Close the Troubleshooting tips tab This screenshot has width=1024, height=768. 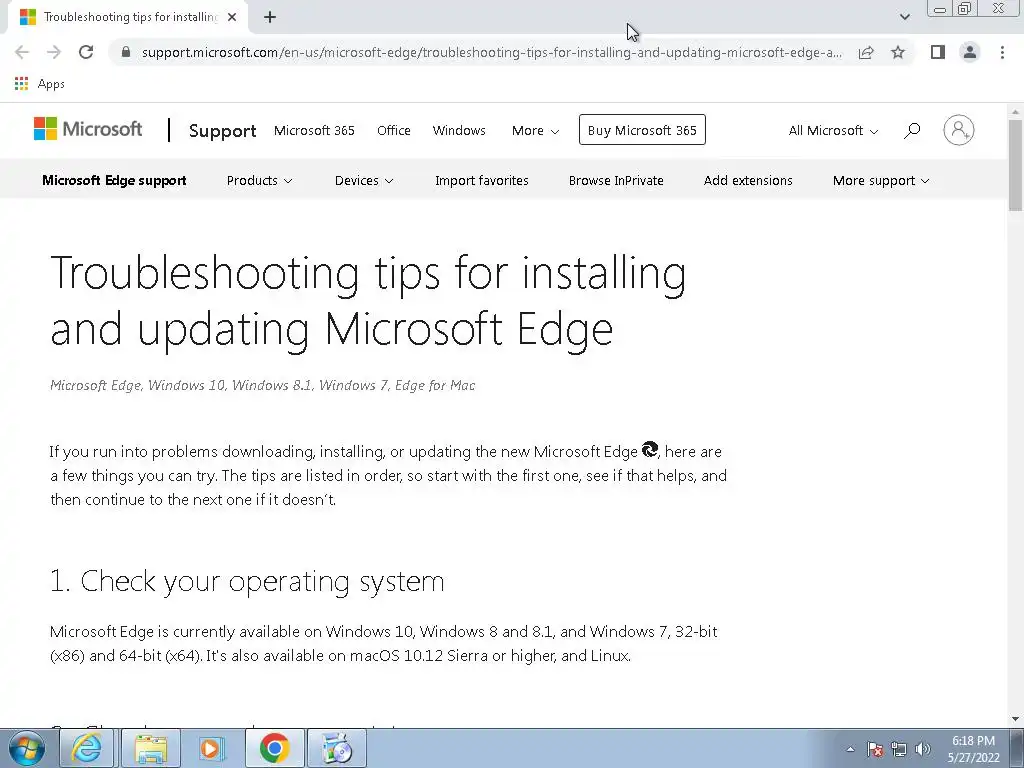(232, 17)
